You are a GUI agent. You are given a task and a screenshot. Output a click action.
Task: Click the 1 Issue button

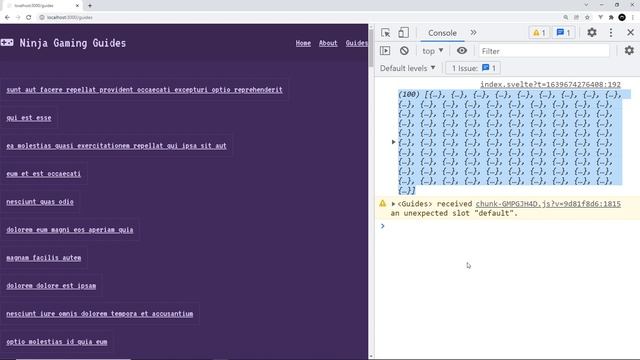473,68
